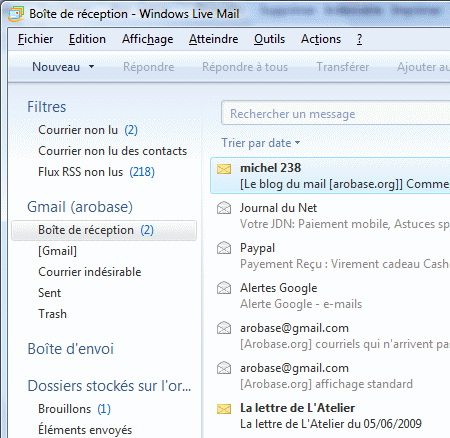Image resolution: width=450 pixels, height=438 pixels.
Task: Click envelope icon of 'courriels qui n'arrivent' message
Action: click(x=224, y=328)
